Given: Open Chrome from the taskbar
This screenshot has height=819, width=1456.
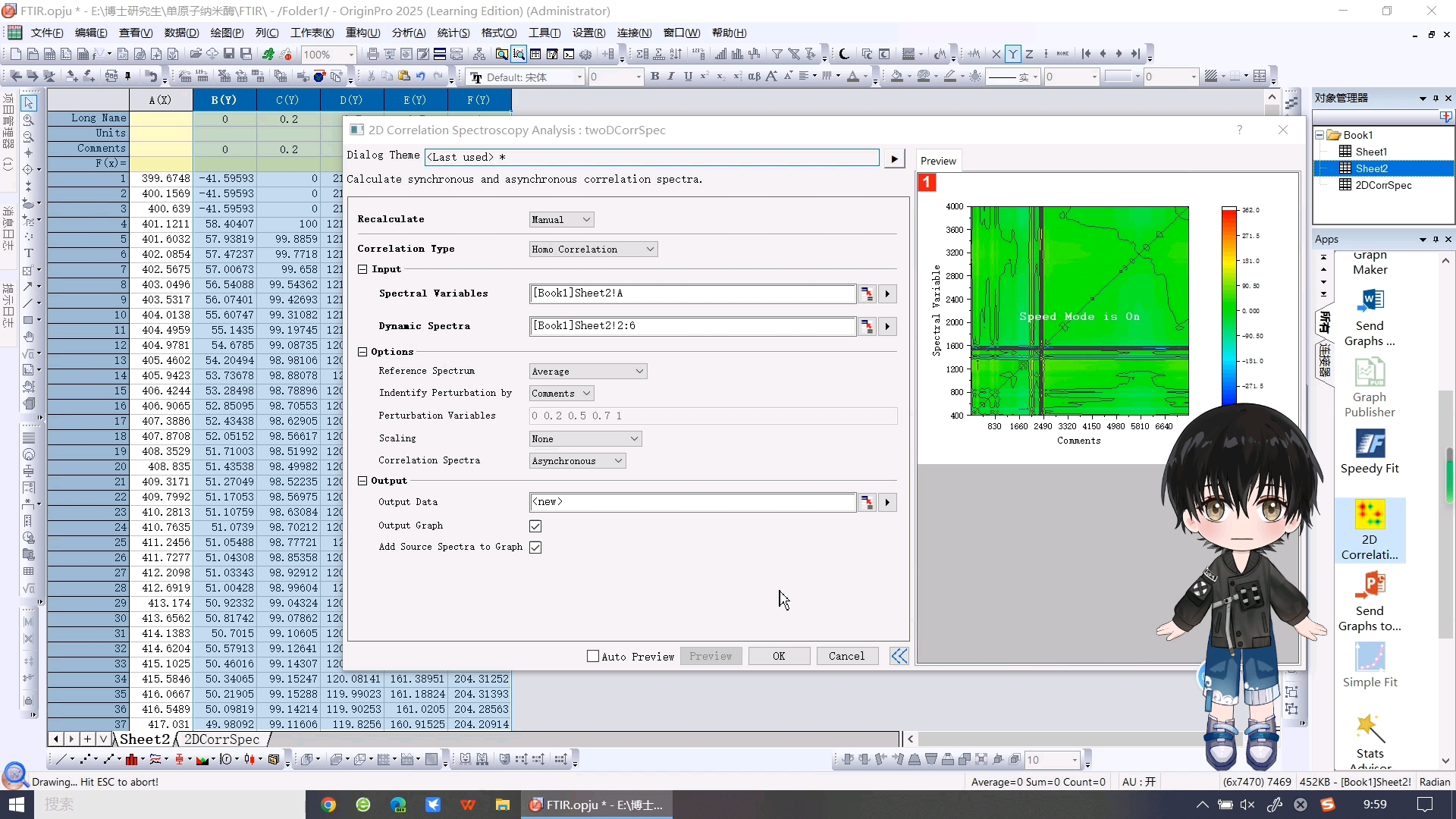Looking at the screenshot, I should pyautogui.click(x=328, y=805).
